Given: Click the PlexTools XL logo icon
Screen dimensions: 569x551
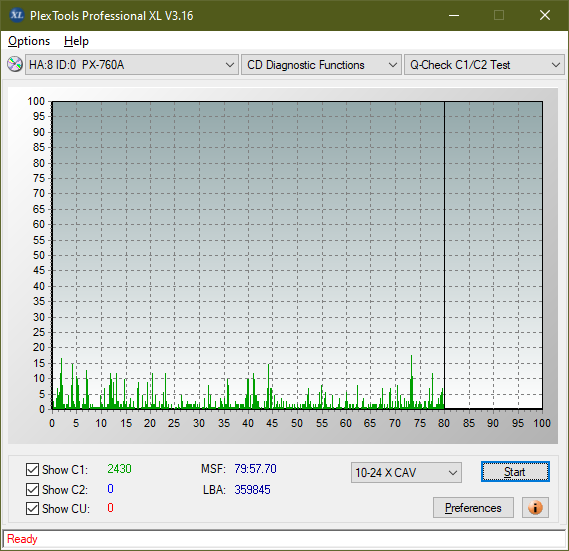Looking at the screenshot, I should tap(17, 15).
